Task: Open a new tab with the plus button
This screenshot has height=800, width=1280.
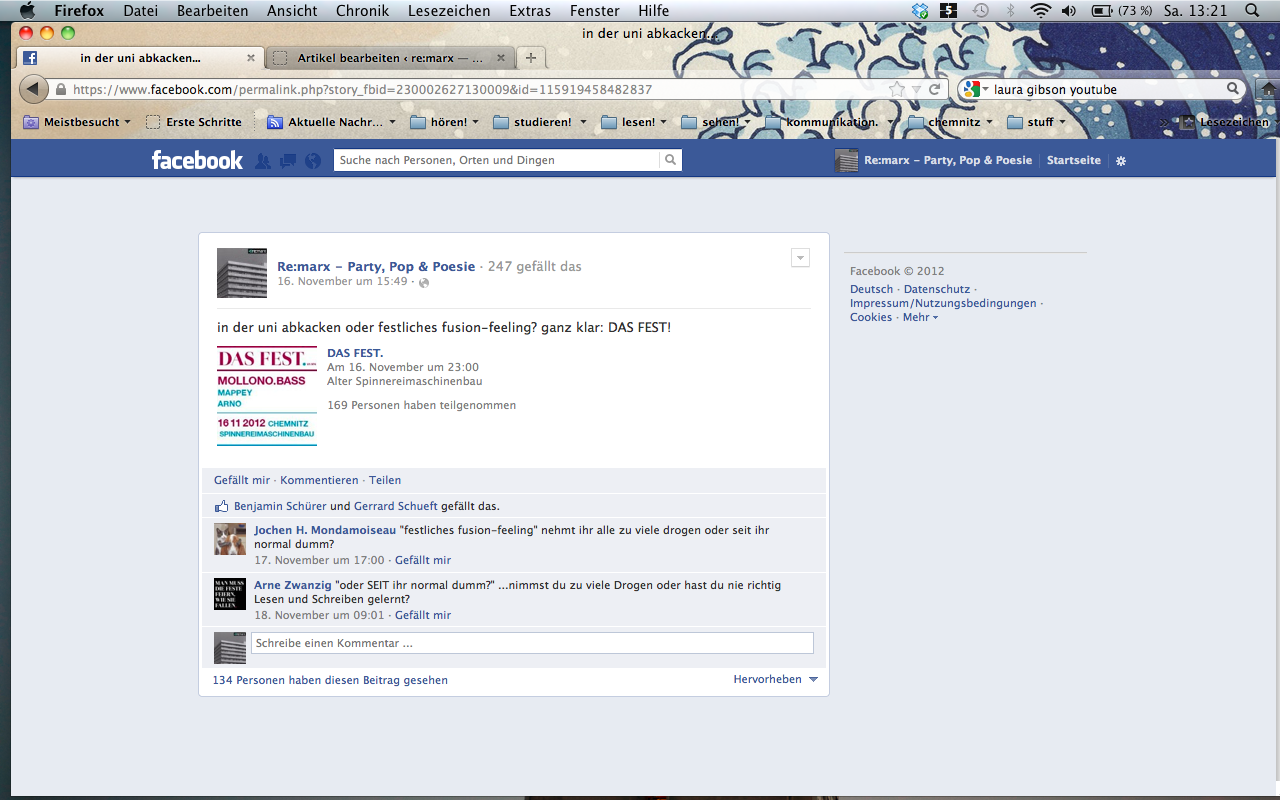Action: pos(531,58)
